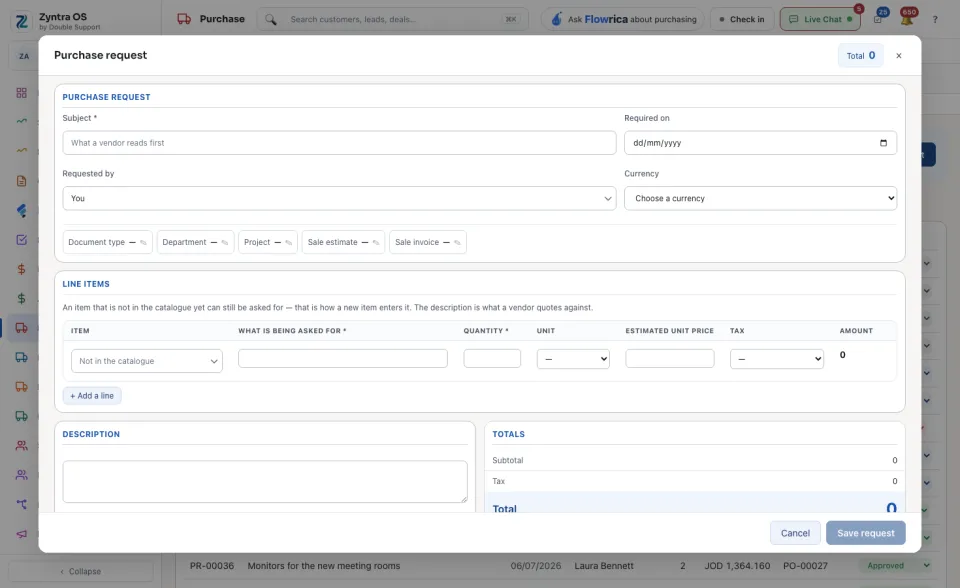Edit Document type with its pencil icon
960x588 pixels.
click(x=143, y=243)
